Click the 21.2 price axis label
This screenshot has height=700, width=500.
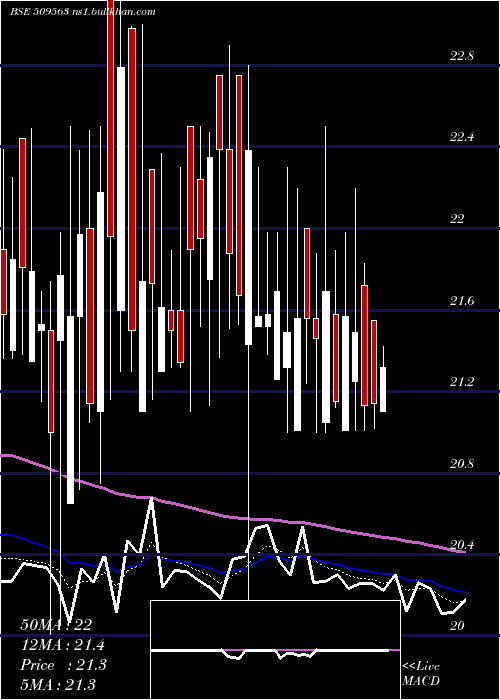(x=462, y=382)
